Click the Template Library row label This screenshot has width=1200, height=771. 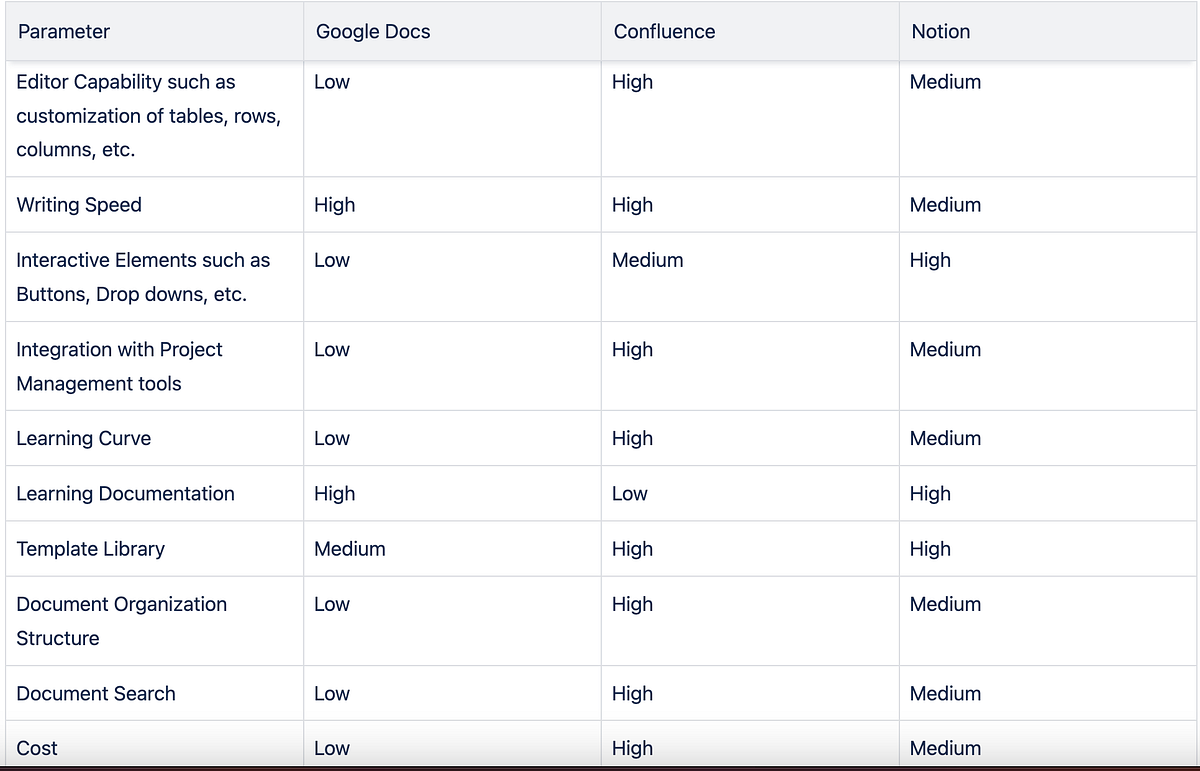91,549
